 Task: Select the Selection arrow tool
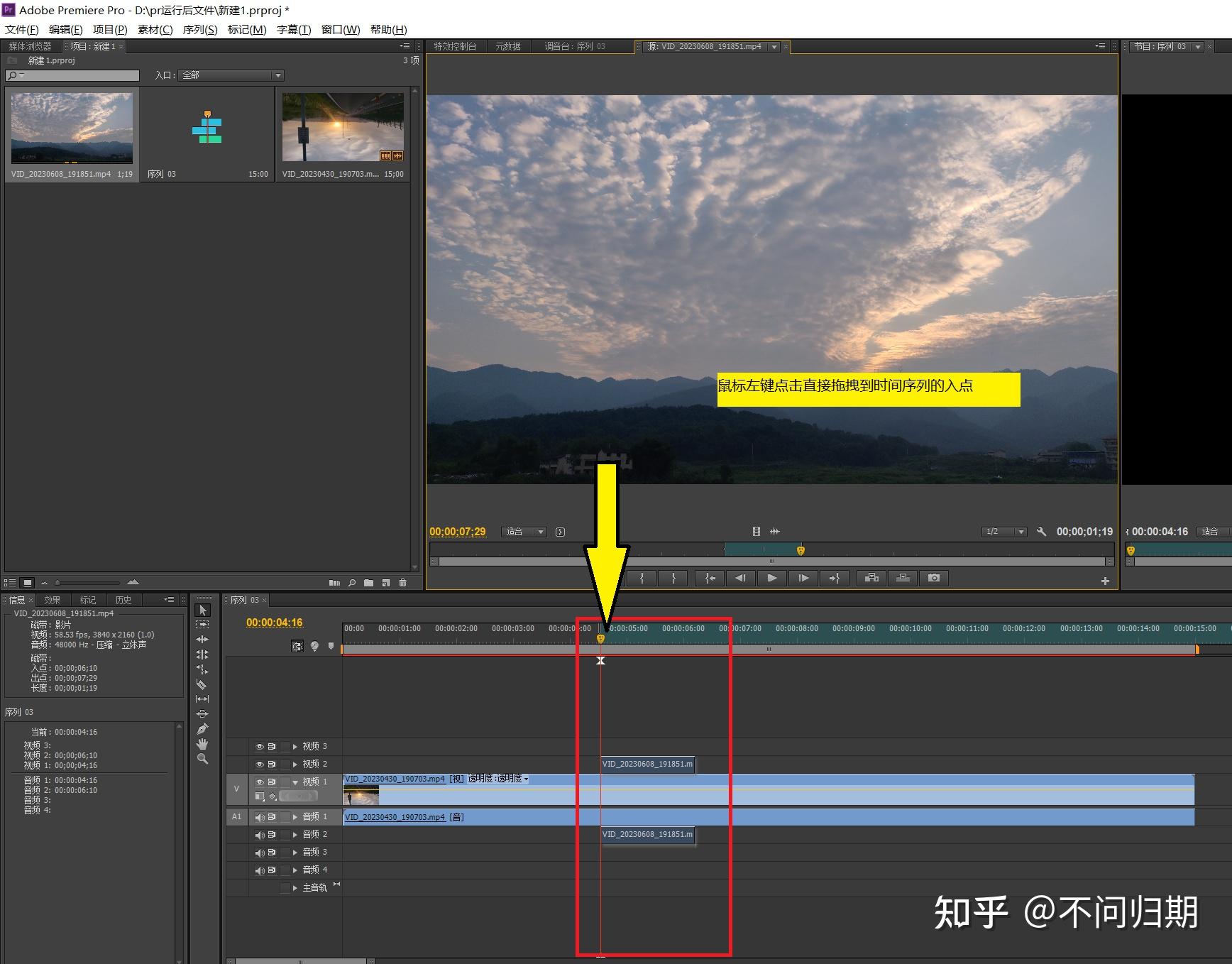coord(202,610)
